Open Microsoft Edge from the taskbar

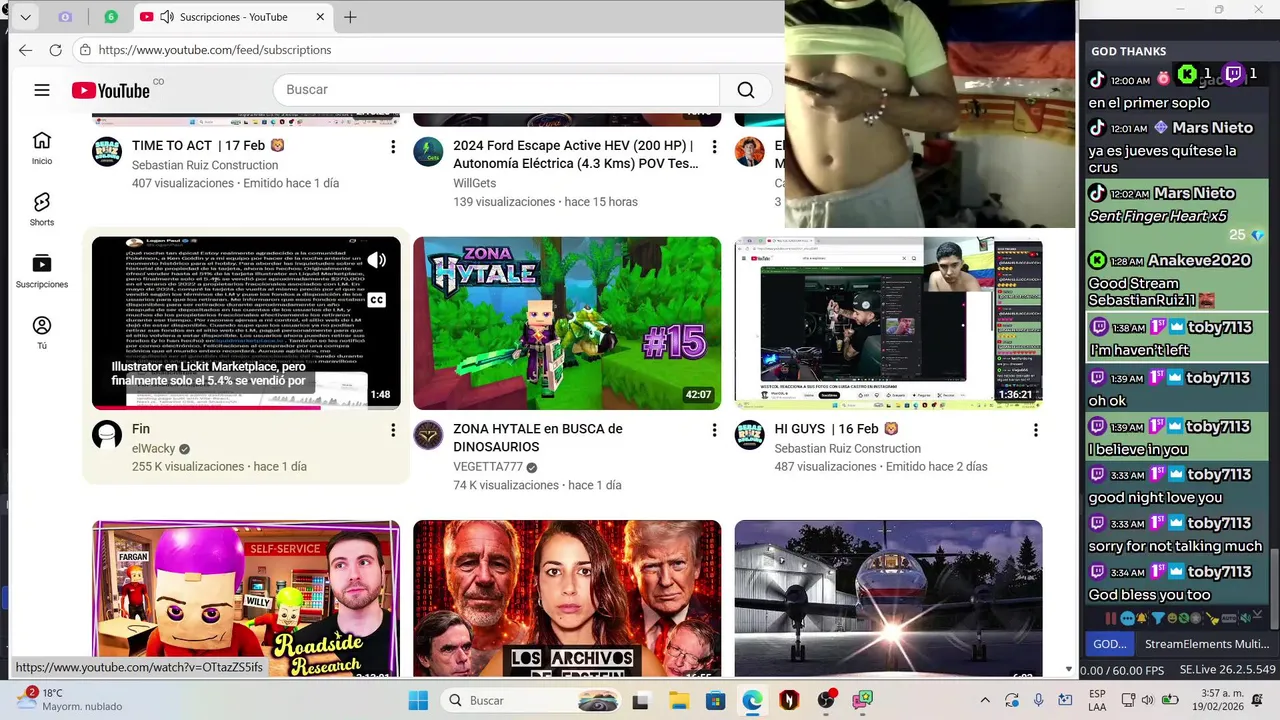point(752,700)
